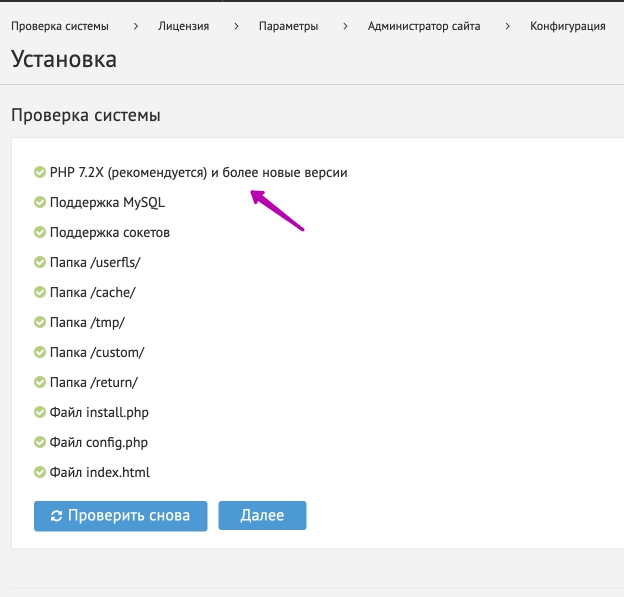
Task: Click the Папка /custom/ requirement text
Action: point(97,353)
